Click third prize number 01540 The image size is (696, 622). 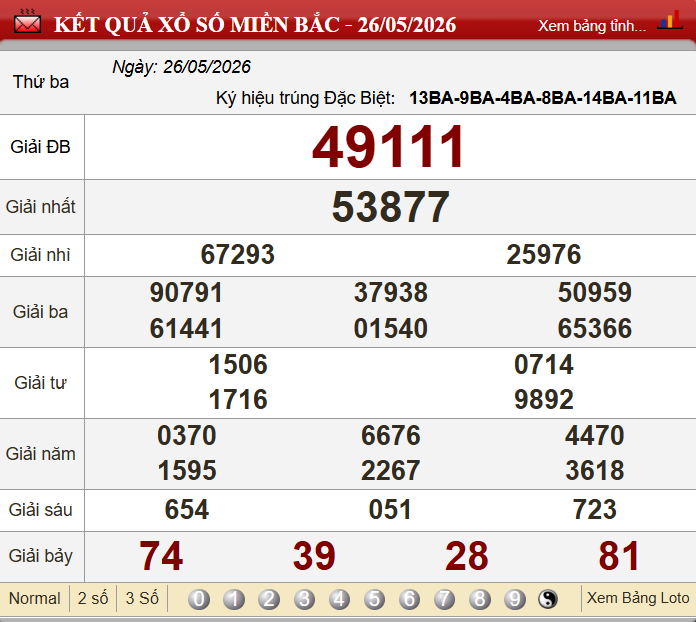391,329
